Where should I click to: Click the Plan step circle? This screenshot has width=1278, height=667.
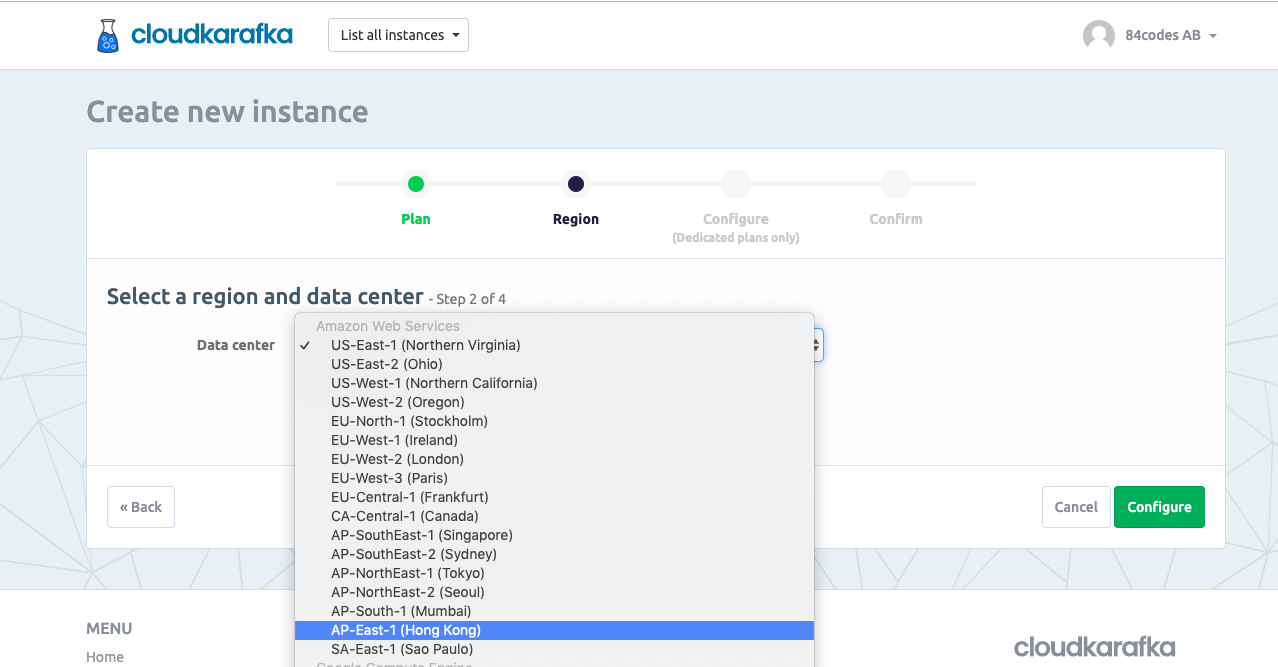pos(416,184)
